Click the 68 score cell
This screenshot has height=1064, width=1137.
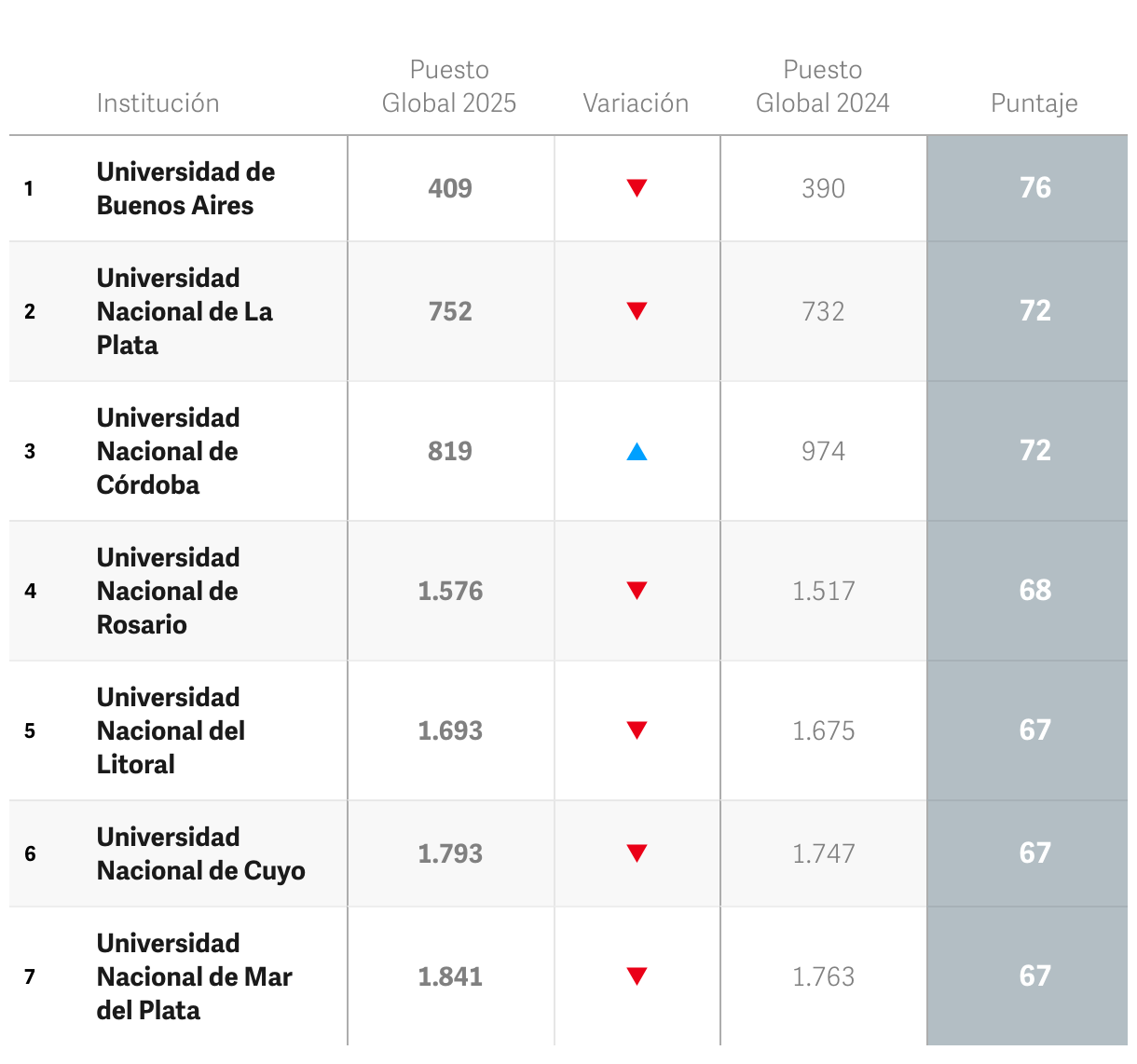click(x=1034, y=591)
